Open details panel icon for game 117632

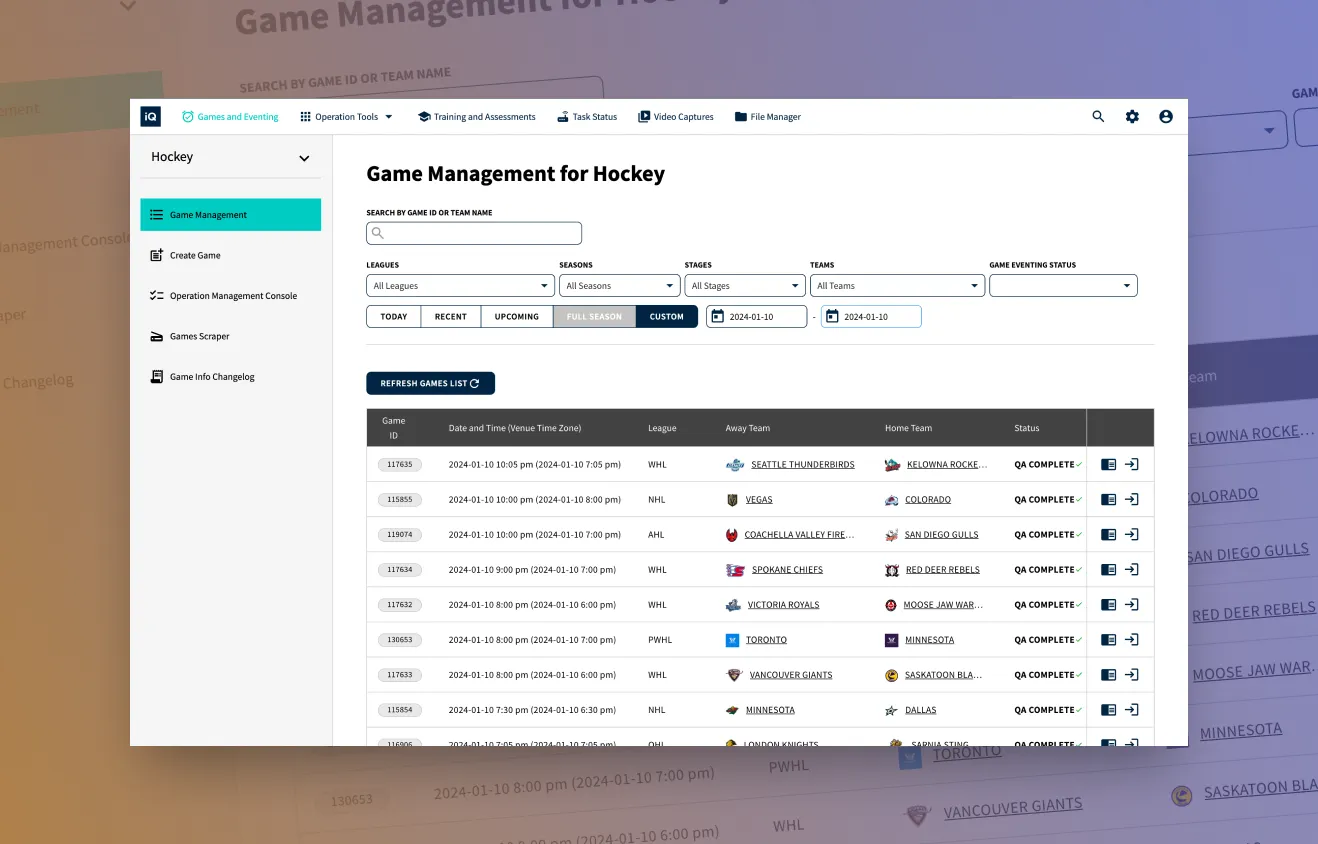tap(1108, 604)
